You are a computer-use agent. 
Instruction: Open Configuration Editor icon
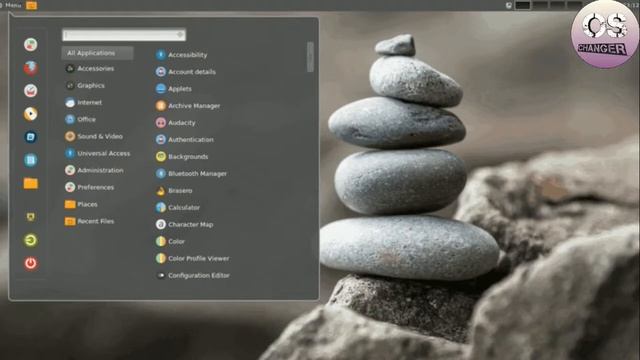(x=161, y=276)
